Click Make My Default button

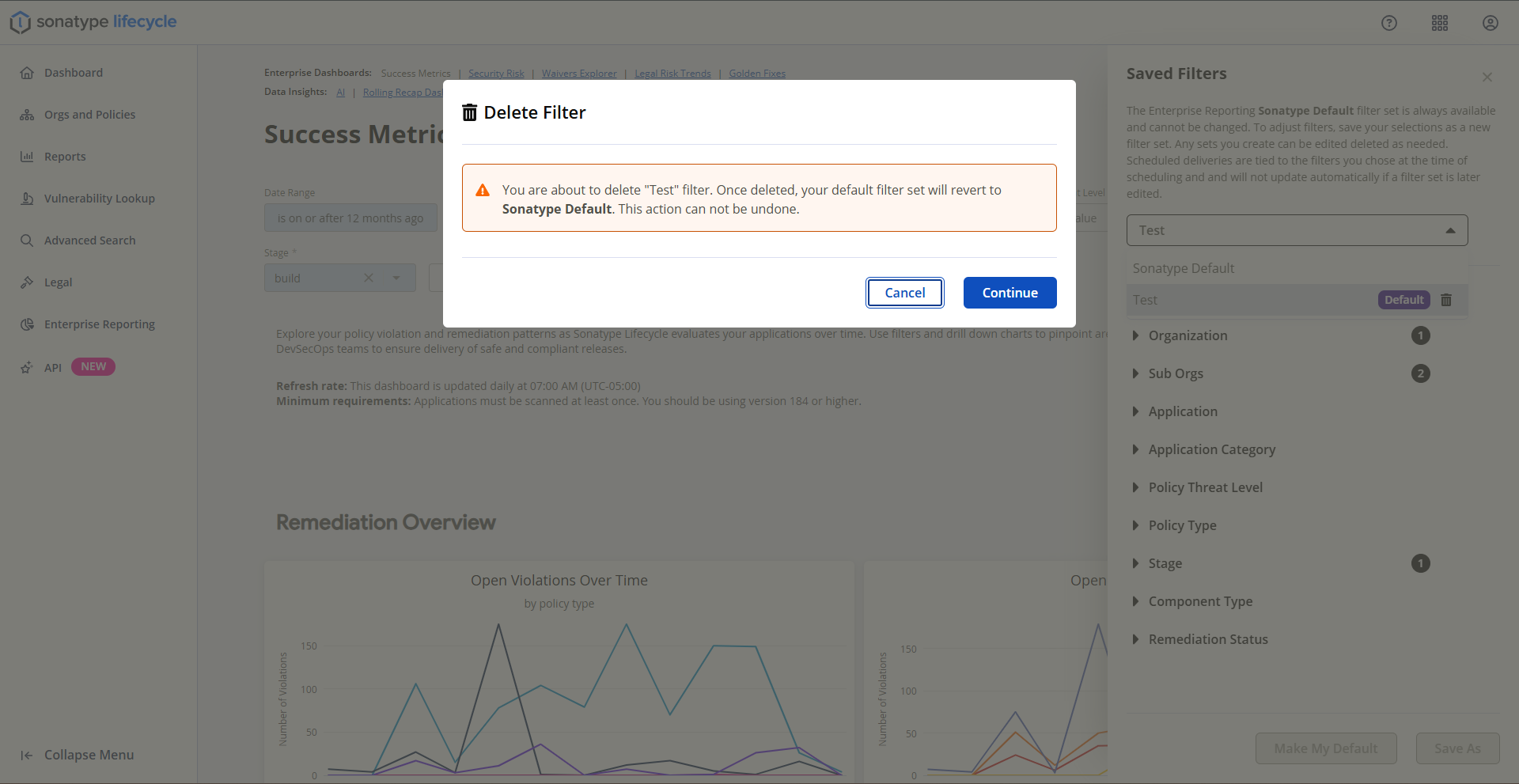coord(1326,748)
